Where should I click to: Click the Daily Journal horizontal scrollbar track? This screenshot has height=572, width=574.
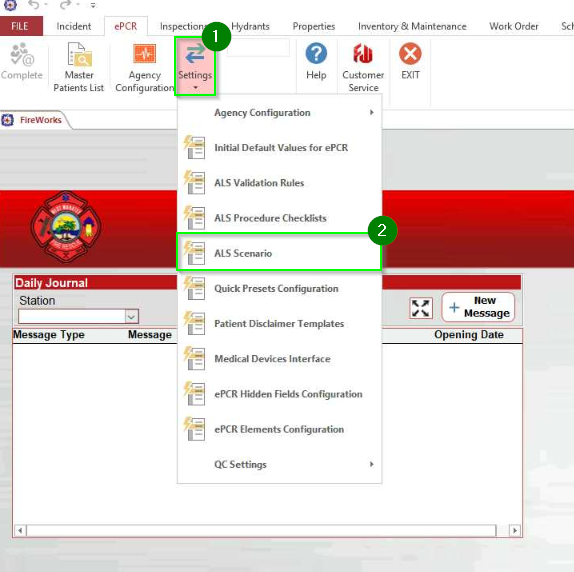click(261, 530)
